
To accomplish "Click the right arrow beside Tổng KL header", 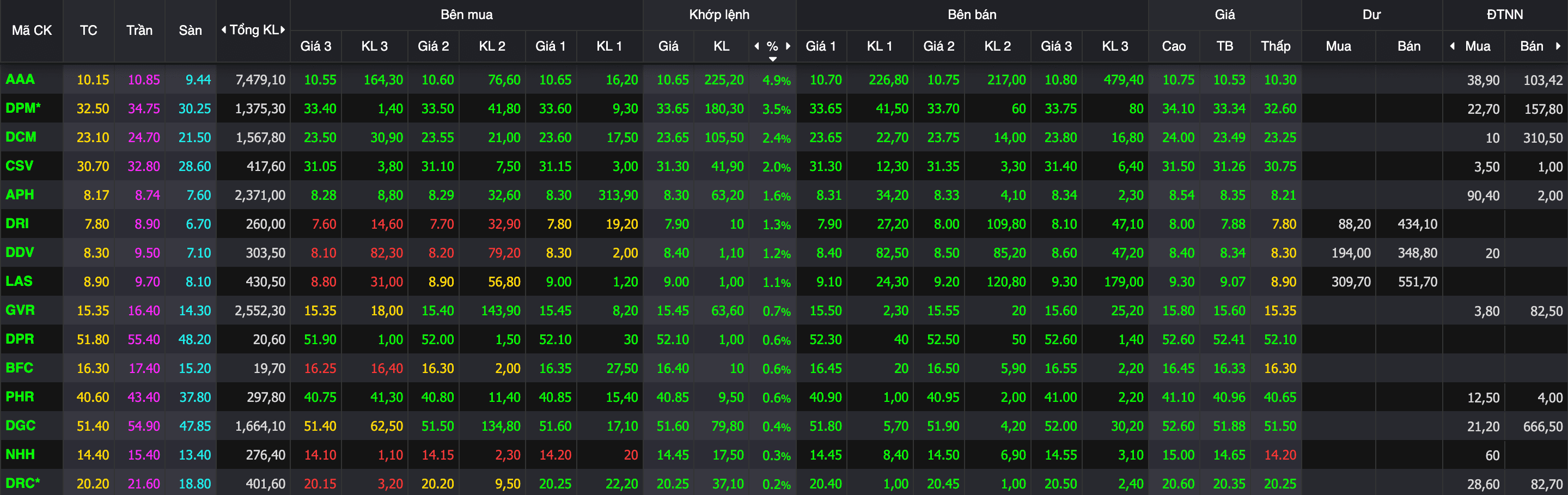I will click(283, 30).
